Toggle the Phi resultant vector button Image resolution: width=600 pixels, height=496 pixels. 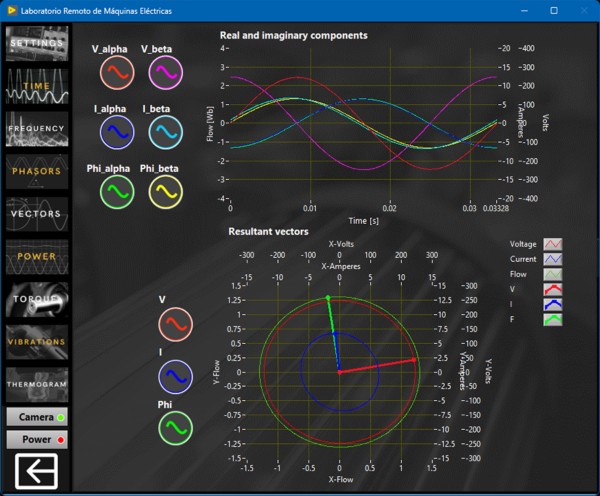[x=176, y=427]
